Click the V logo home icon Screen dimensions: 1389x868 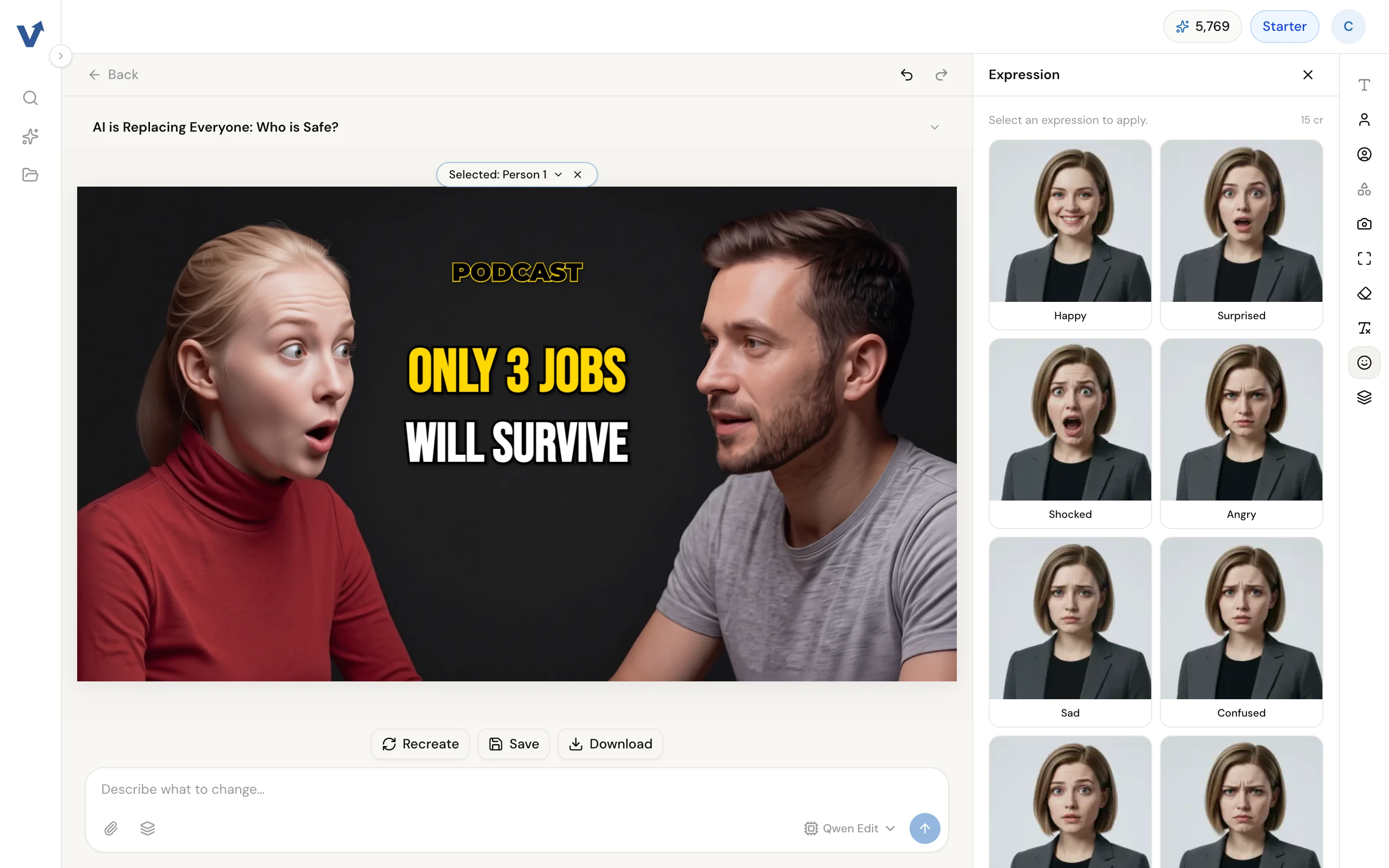pos(30,34)
